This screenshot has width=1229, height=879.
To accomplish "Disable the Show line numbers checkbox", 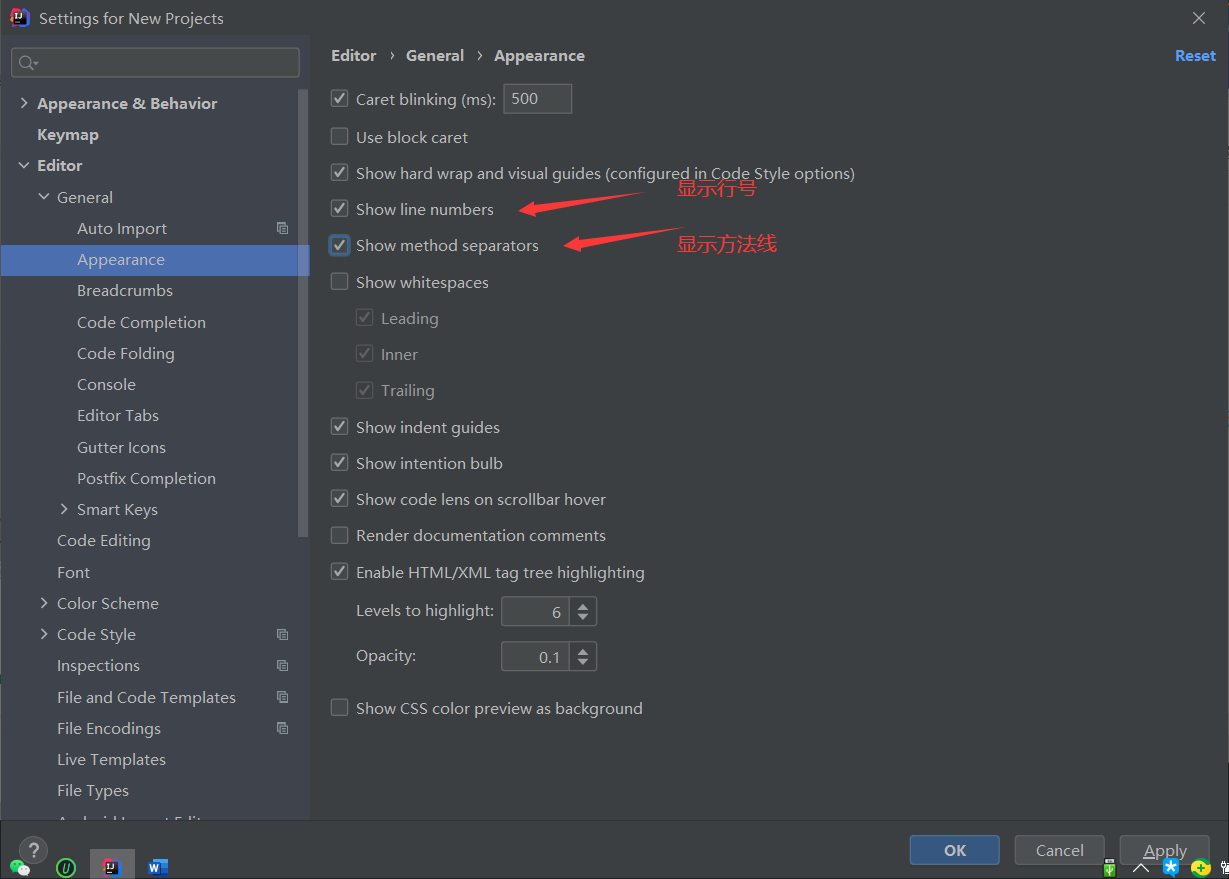I will (340, 209).
